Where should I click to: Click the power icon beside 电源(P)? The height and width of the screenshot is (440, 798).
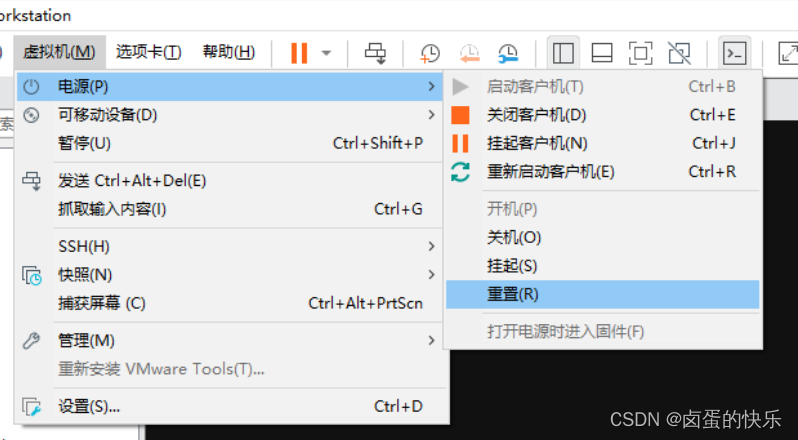[x=32, y=86]
